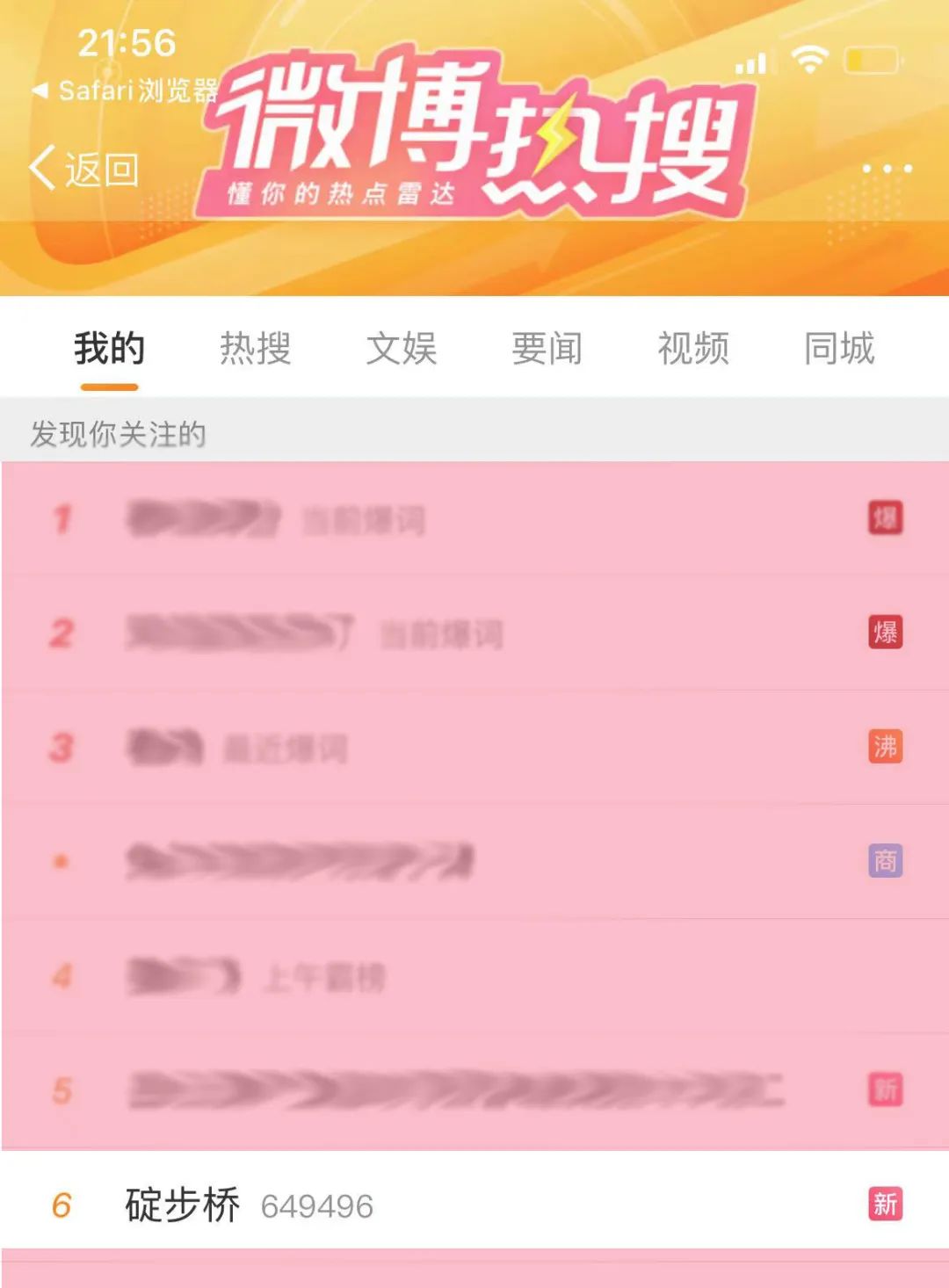Image resolution: width=949 pixels, height=1288 pixels.
Task: Open the rank 4 上午霸榜 entry
Action: 474,975
